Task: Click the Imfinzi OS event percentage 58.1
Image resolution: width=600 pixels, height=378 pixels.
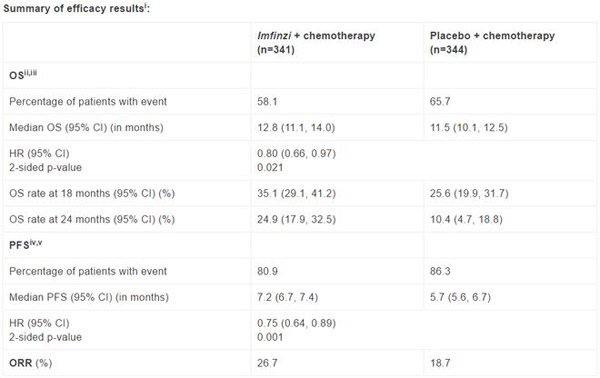Action: [x=267, y=102]
